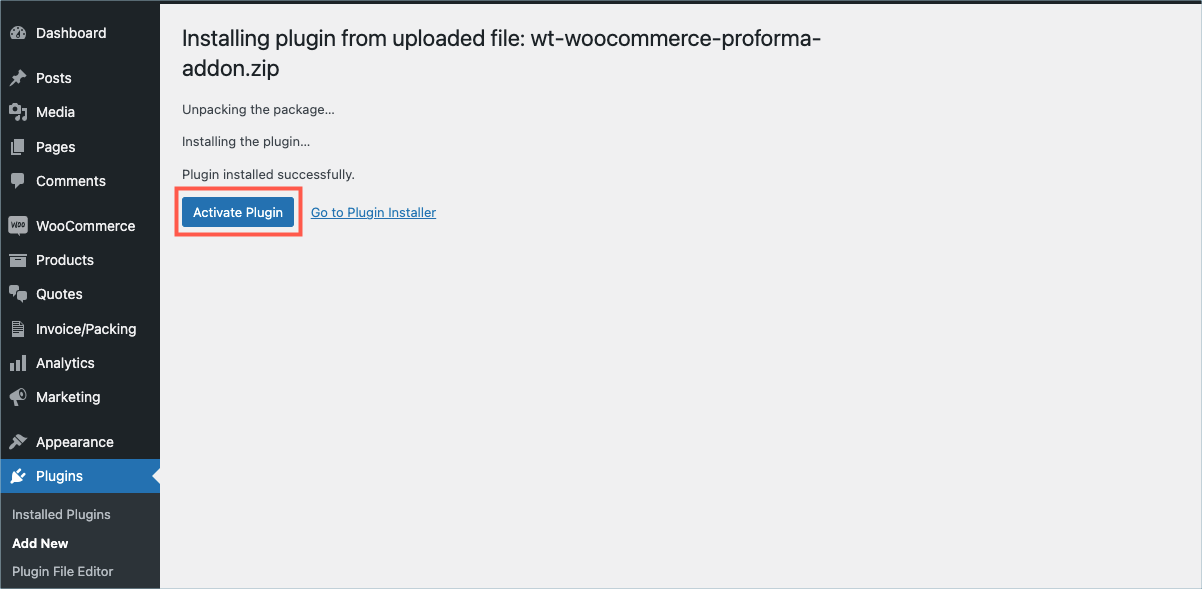Select the Plugins menu collapse arrow
This screenshot has height=589, width=1202.
(x=155, y=476)
